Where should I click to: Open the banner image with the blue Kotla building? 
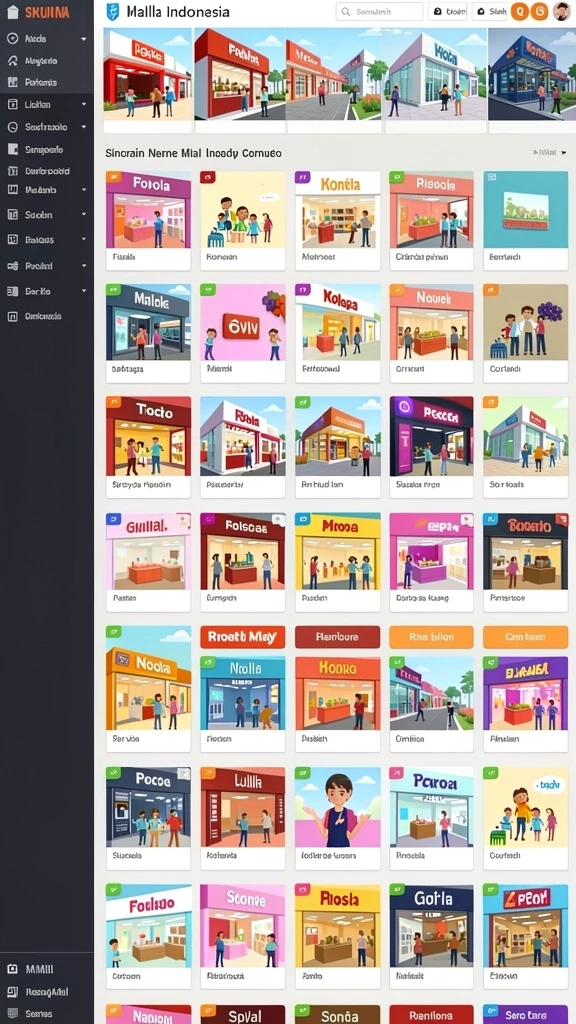pos(435,74)
